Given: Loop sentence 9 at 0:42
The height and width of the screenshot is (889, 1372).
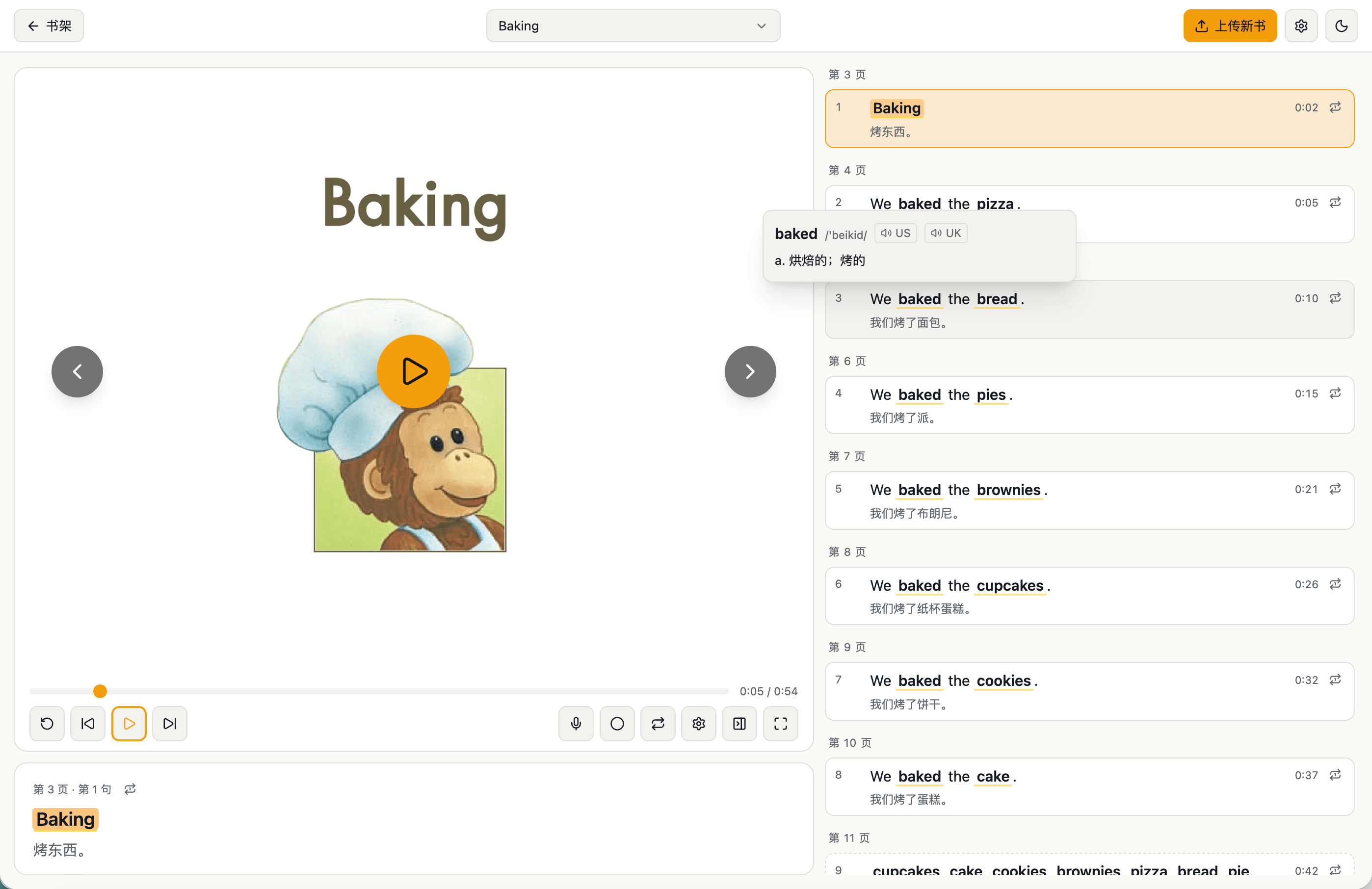Looking at the screenshot, I should (x=1335, y=870).
